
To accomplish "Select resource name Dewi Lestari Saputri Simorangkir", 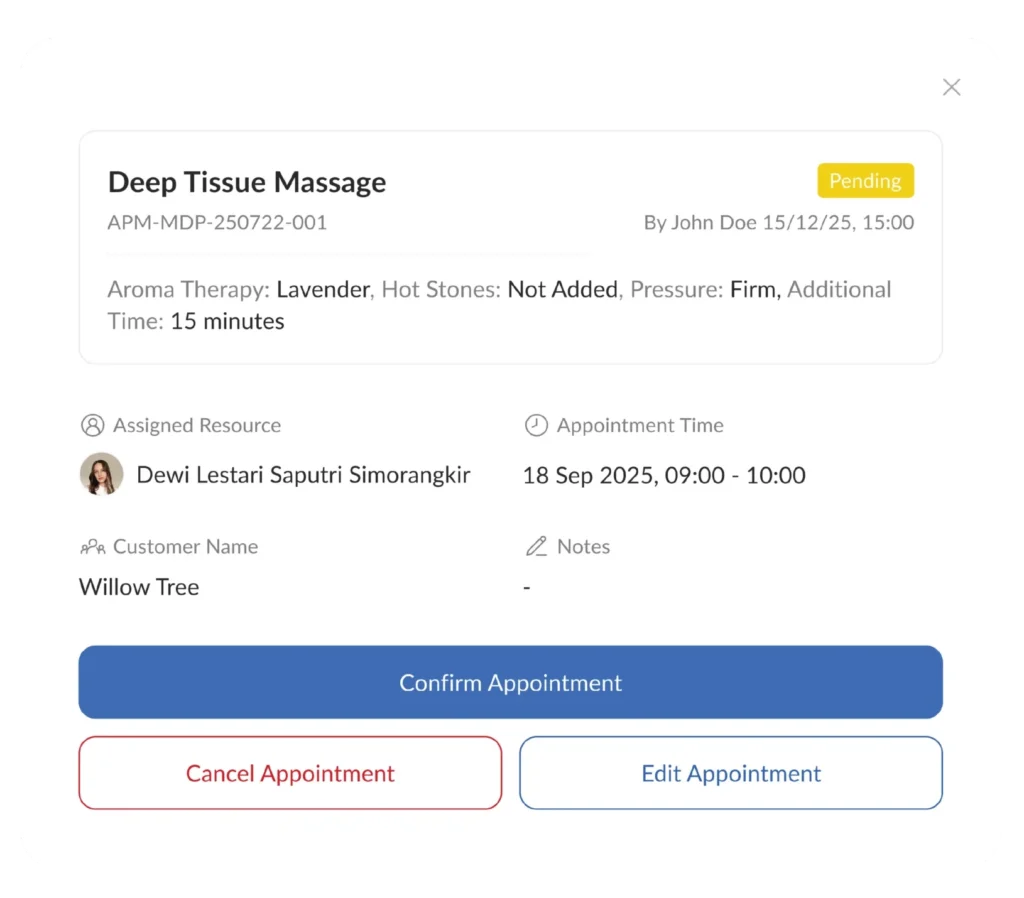I will point(303,475).
